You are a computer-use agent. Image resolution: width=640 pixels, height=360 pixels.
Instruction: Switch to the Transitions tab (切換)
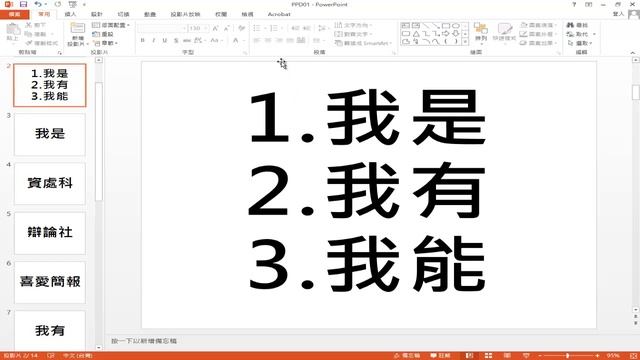[123, 14]
